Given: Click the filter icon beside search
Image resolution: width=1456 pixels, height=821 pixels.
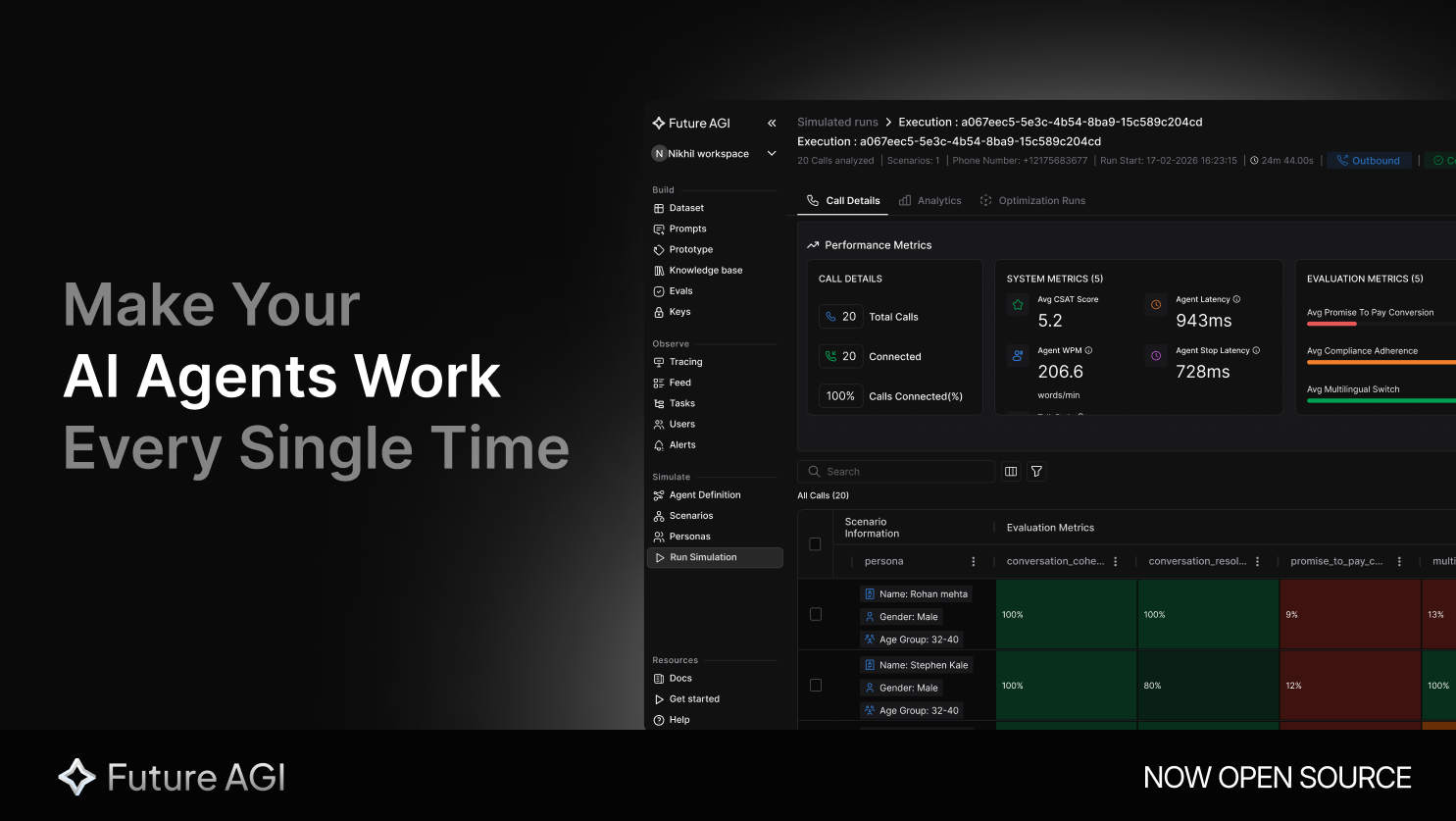Looking at the screenshot, I should [1036, 472].
